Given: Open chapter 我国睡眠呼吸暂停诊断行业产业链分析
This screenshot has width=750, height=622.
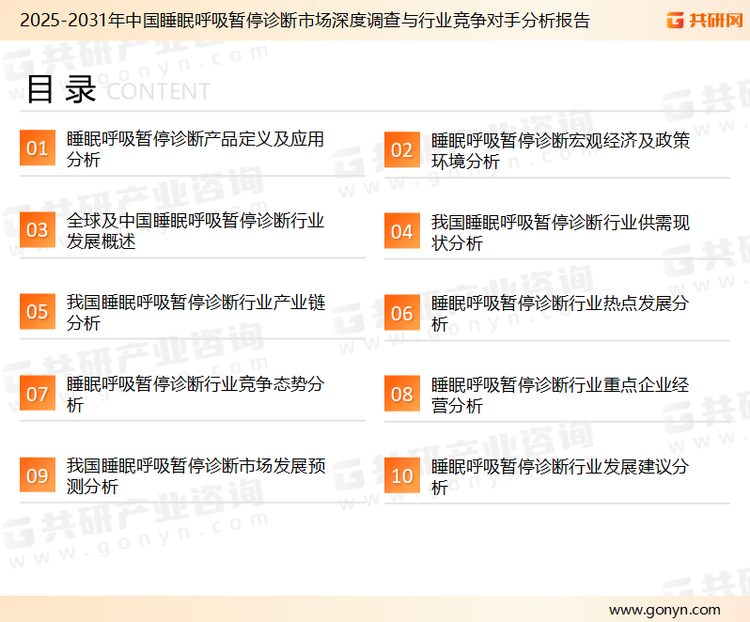Looking at the screenshot, I should click(196, 312).
